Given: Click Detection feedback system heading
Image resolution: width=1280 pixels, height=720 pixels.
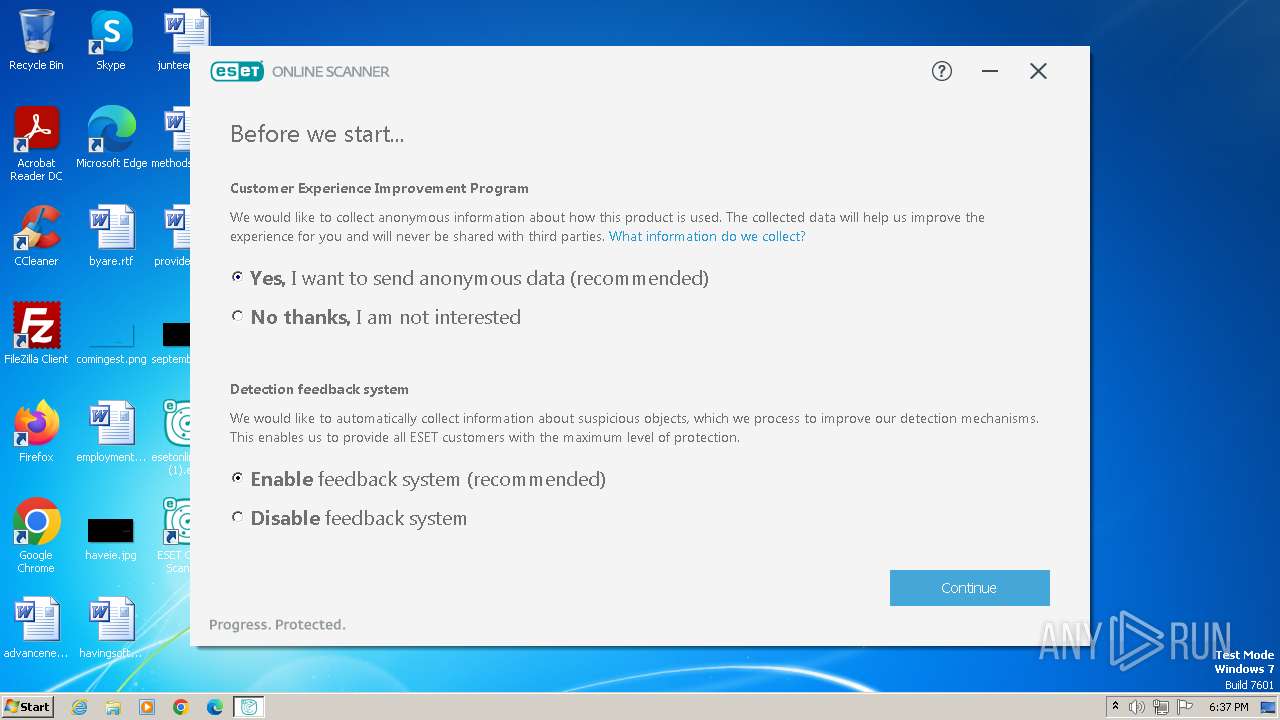Looking at the screenshot, I should [319, 389].
